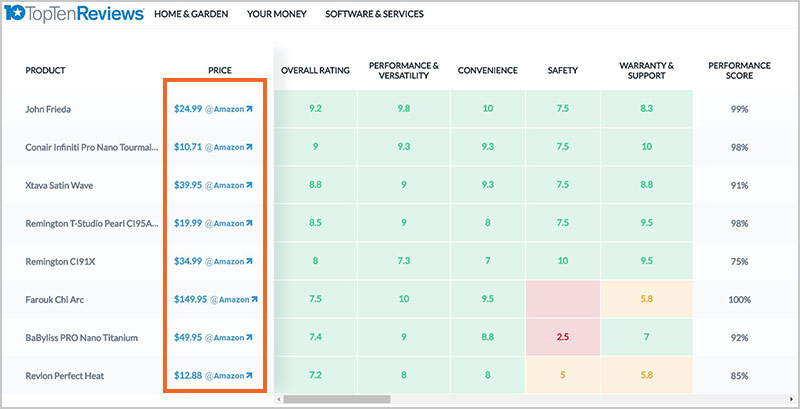Click Farouk Chi Arc warranty score 5.8
The height and width of the screenshot is (409, 800).
click(x=646, y=299)
